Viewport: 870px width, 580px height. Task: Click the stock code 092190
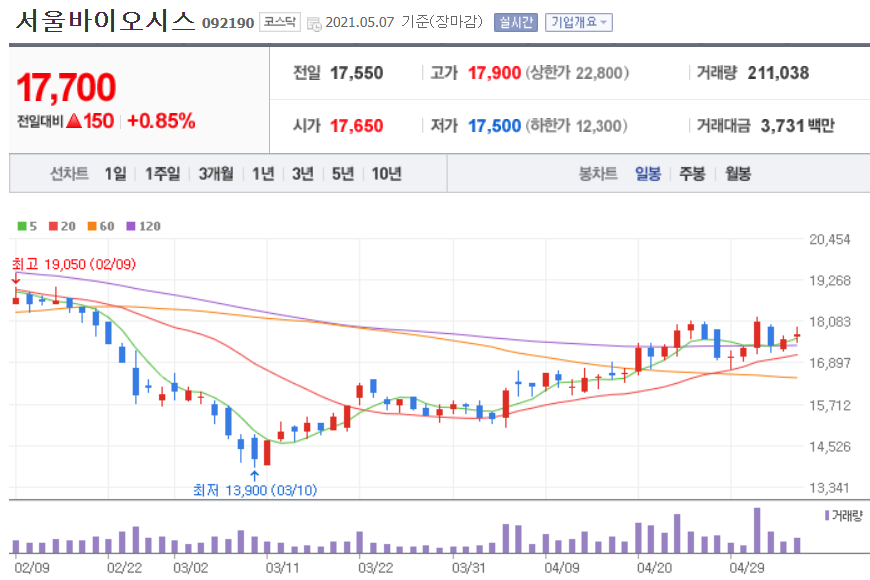227,23
